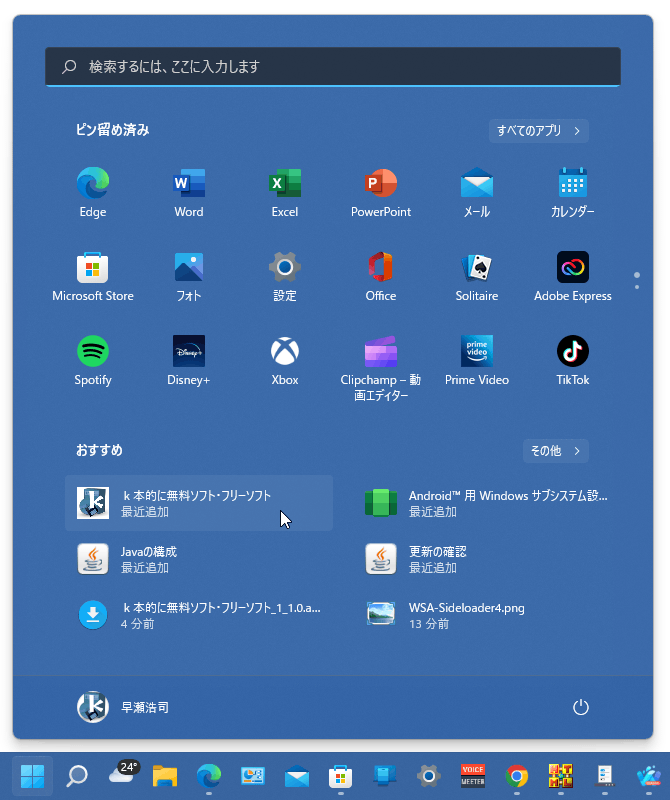Launch Adobe Express app
670x800 pixels.
[x=573, y=277]
